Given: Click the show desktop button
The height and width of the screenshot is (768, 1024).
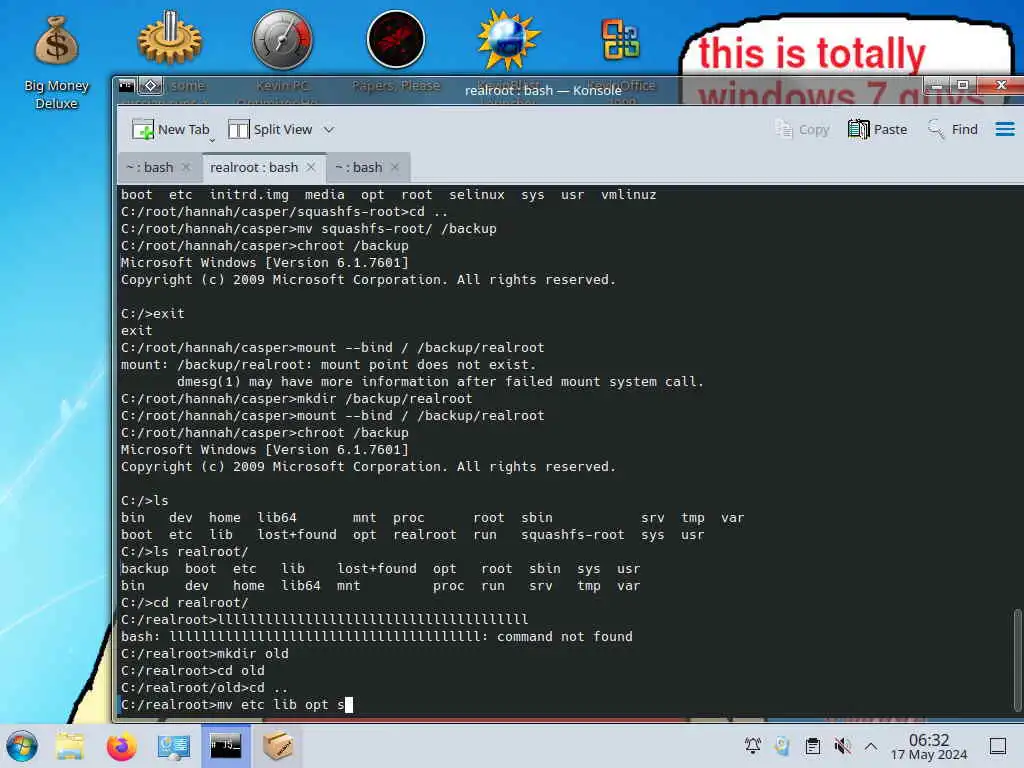Looking at the screenshot, I should pos(997,746).
